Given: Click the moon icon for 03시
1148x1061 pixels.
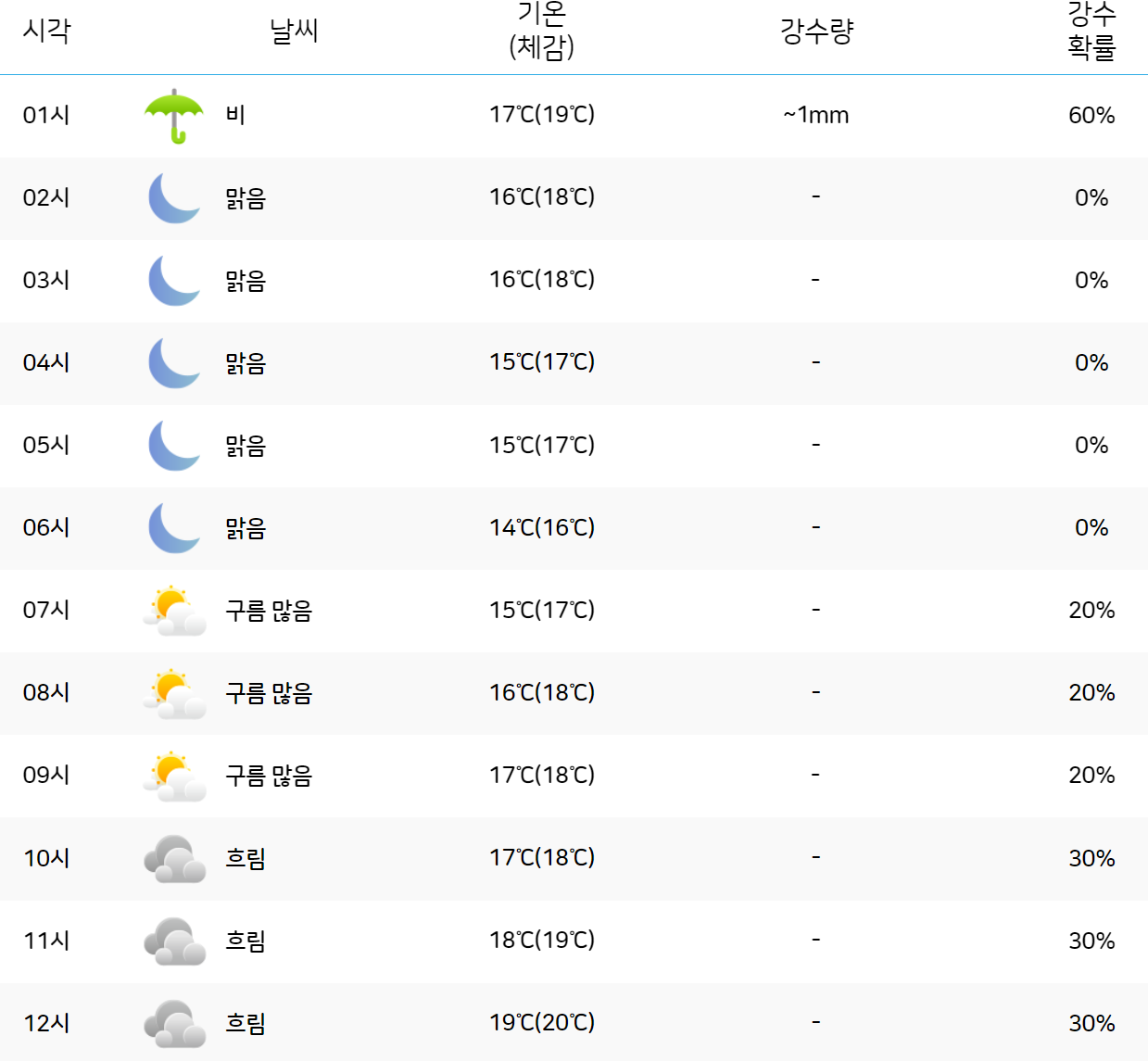Looking at the screenshot, I should pos(174,280).
